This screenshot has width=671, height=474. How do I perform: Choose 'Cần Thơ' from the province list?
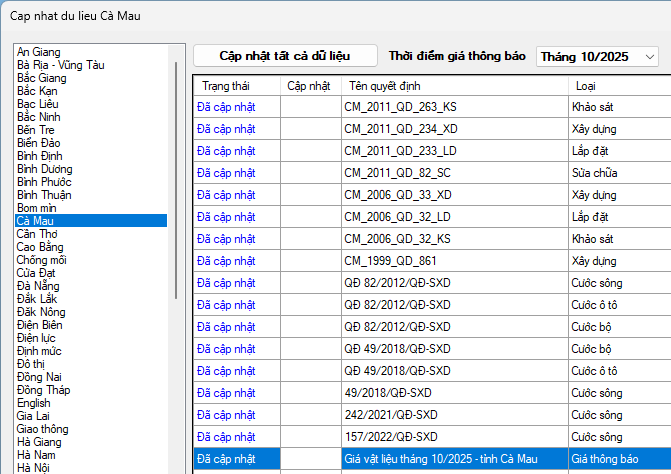click(x=39, y=233)
